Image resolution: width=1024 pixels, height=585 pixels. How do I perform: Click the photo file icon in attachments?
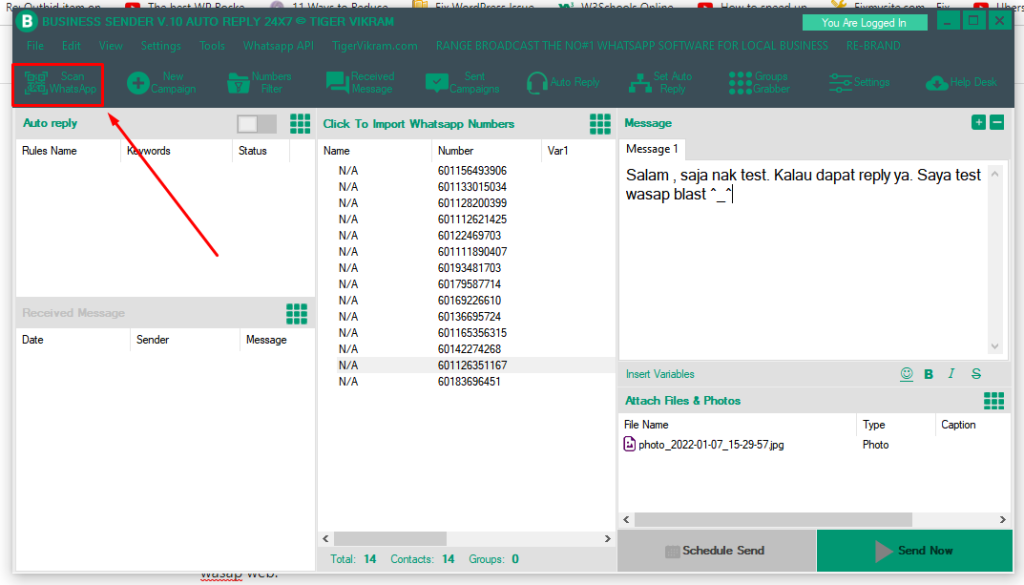pos(629,445)
